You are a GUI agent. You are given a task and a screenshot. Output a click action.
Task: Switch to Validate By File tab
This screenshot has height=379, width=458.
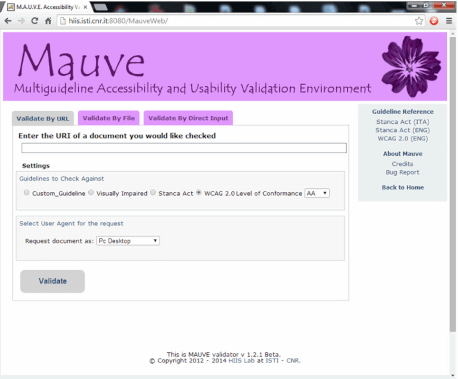109,118
